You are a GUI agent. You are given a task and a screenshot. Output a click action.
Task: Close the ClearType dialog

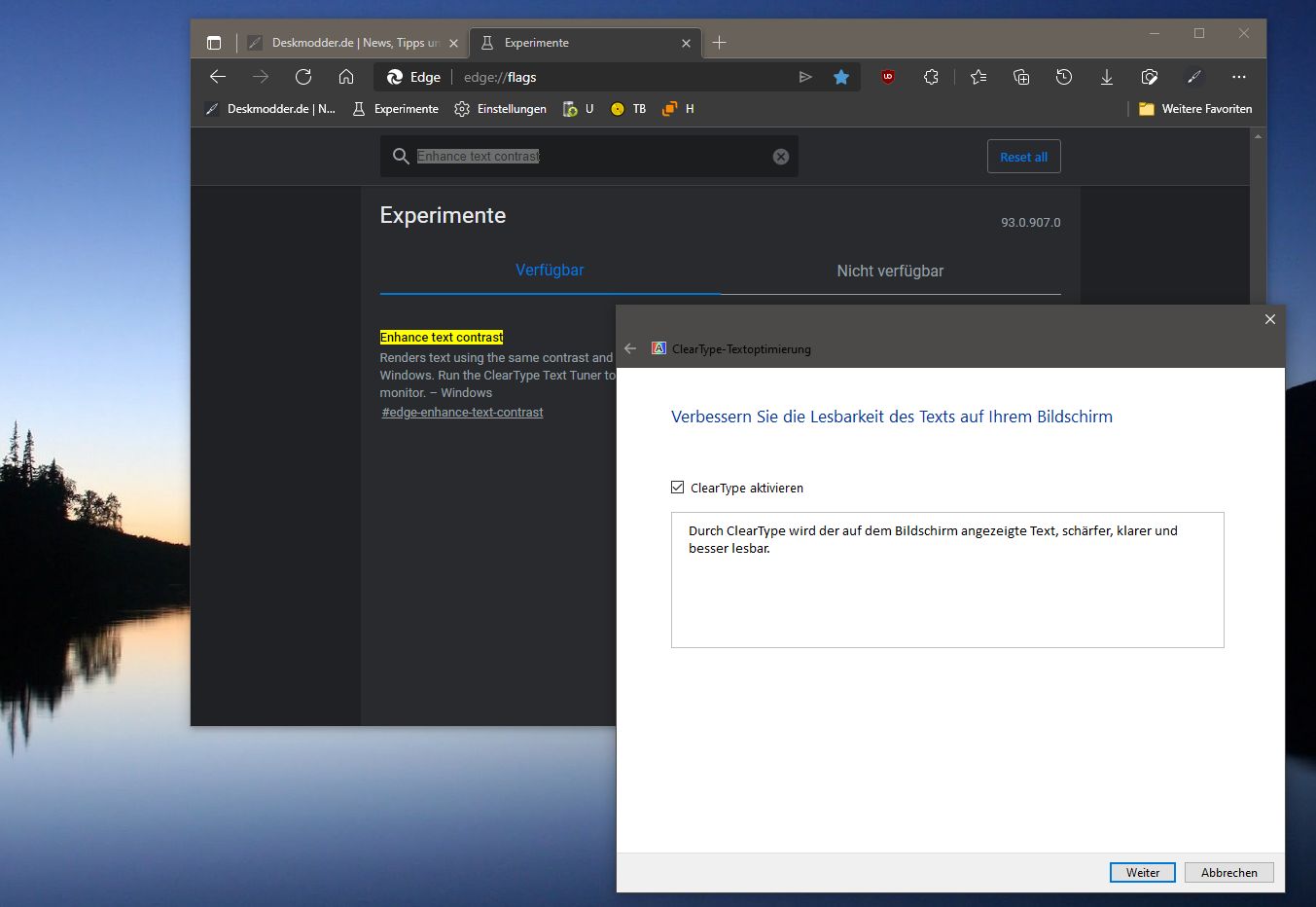pos(1269,319)
